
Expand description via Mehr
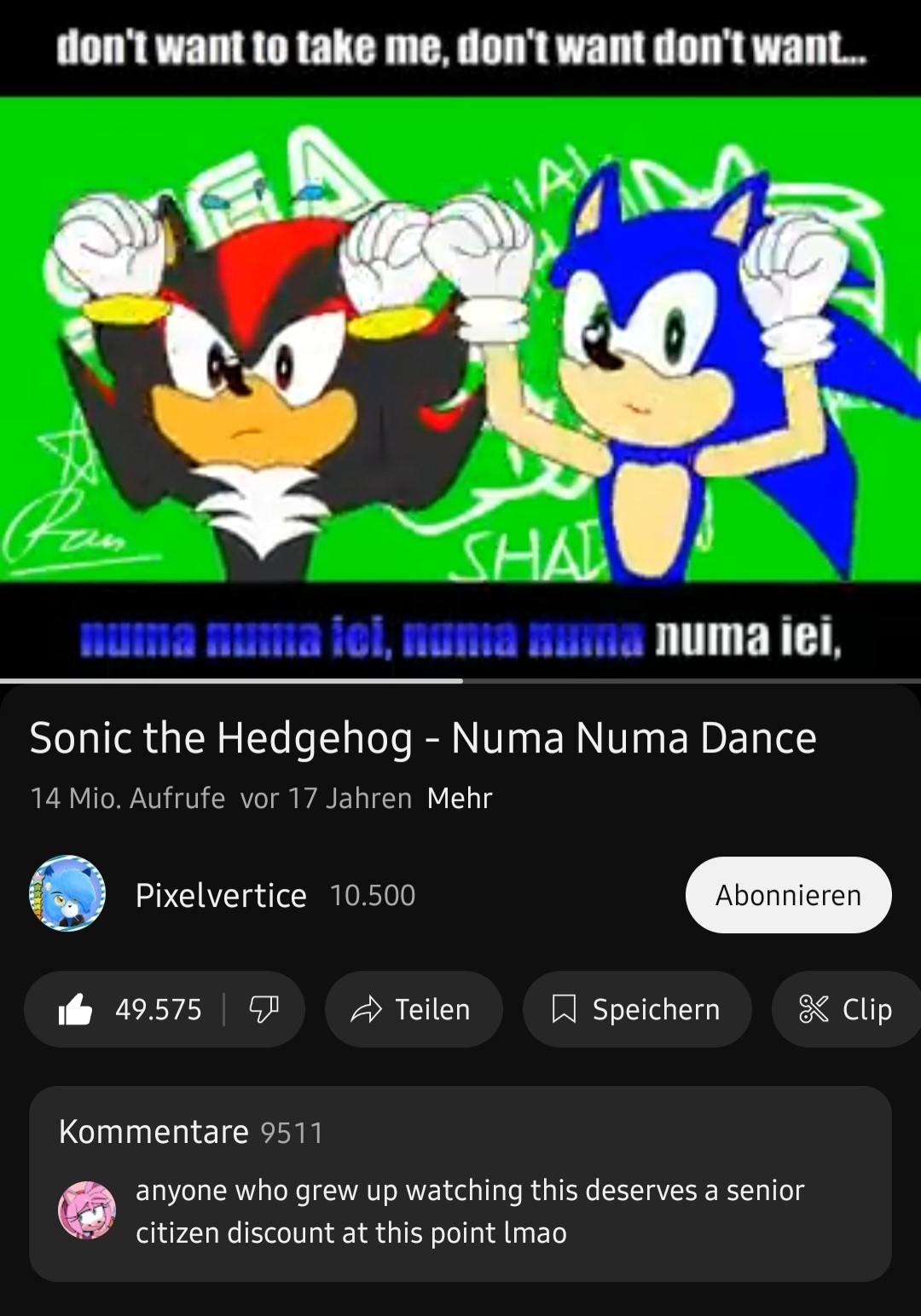(x=460, y=798)
